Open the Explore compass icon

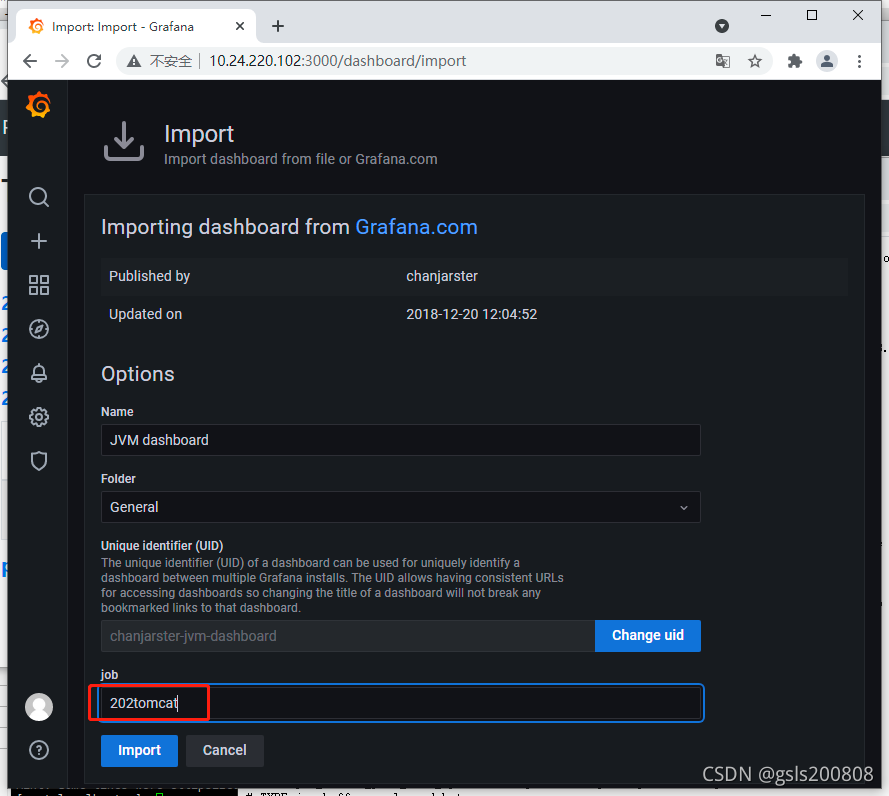coord(39,329)
